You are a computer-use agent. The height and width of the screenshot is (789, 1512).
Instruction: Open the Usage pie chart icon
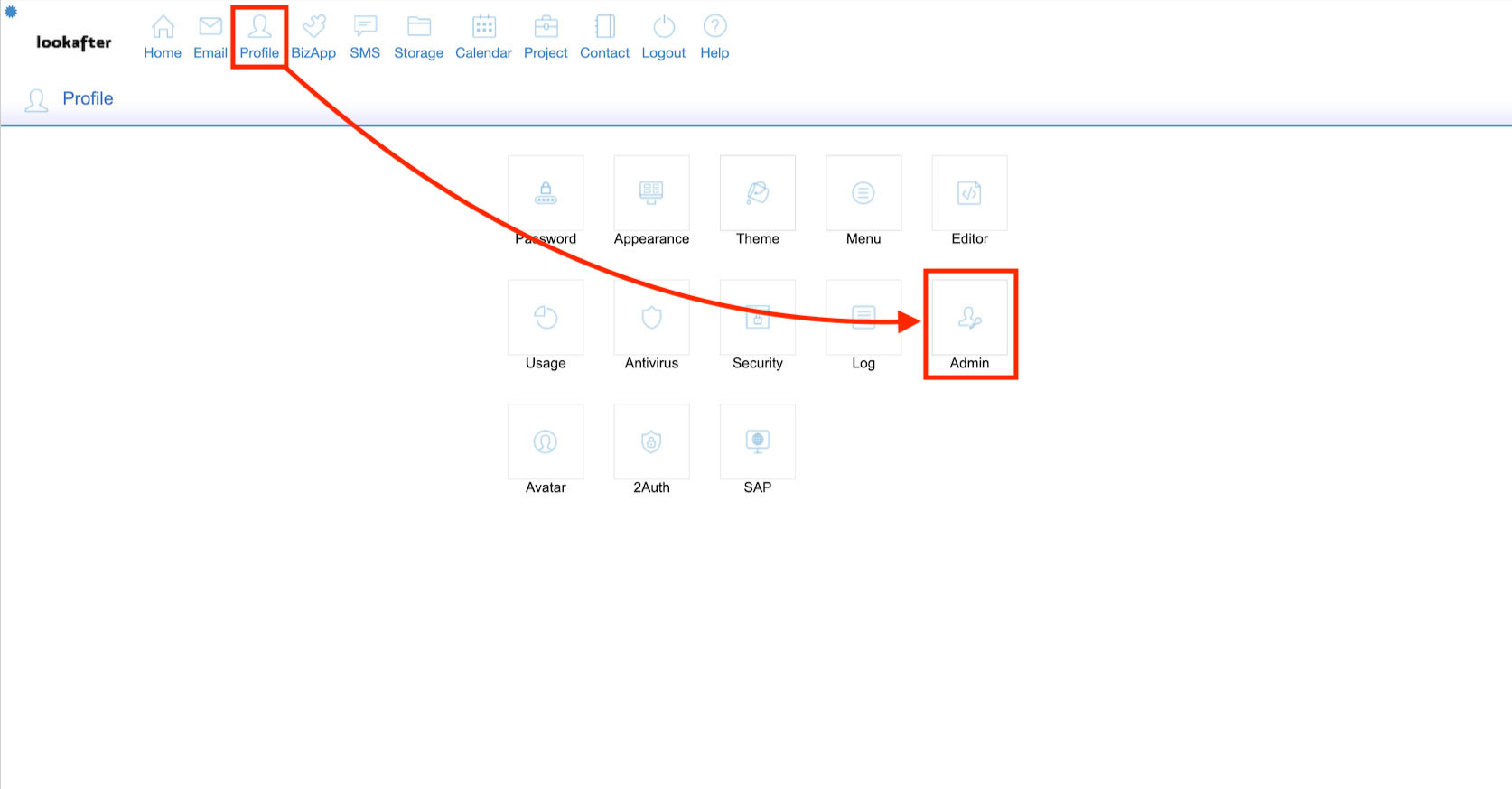(546, 318)
